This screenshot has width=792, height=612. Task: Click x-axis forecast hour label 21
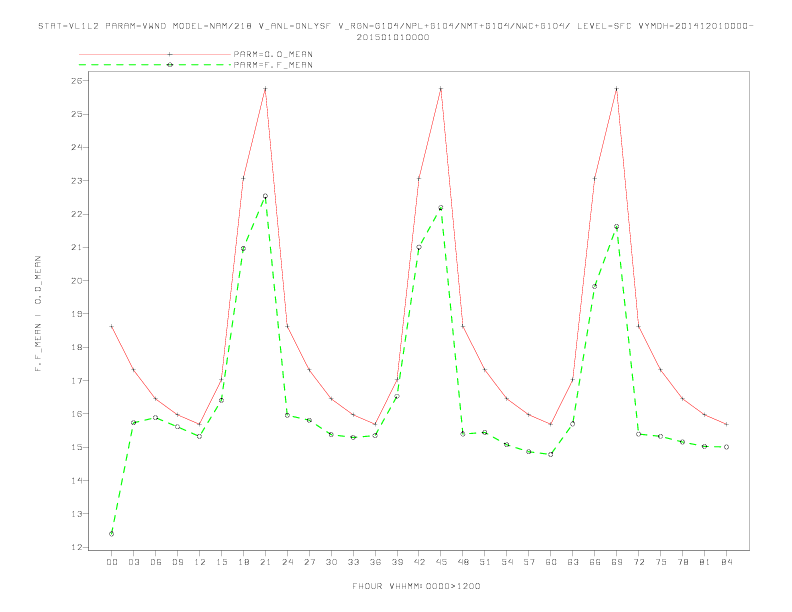[265, 562]
